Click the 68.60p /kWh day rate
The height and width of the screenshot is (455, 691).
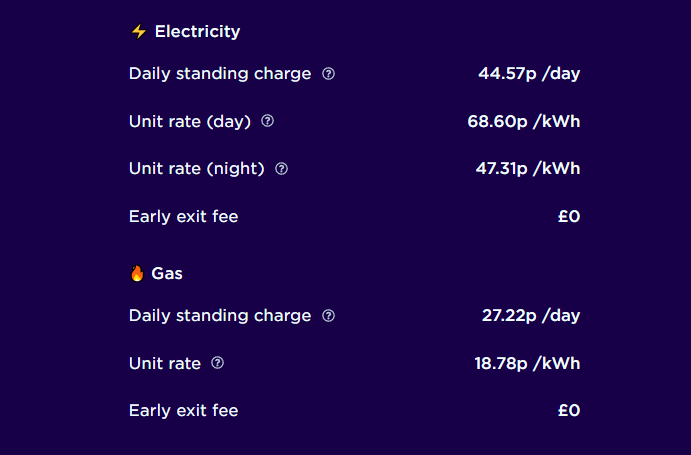click(x=524, y=121)
